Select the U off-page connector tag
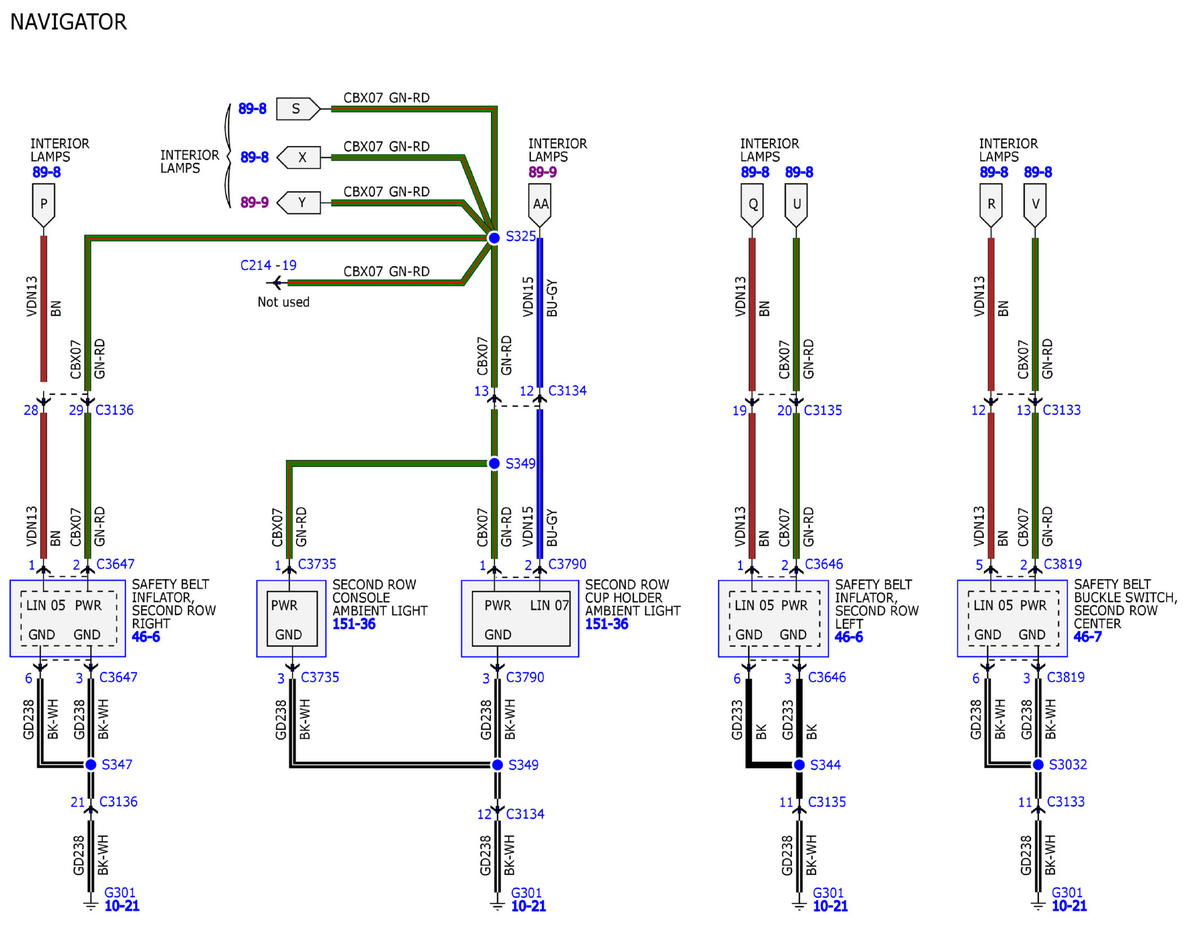The width and height of the screenshot is (1200, 927). pyautogui.click(x=796, y=207)
